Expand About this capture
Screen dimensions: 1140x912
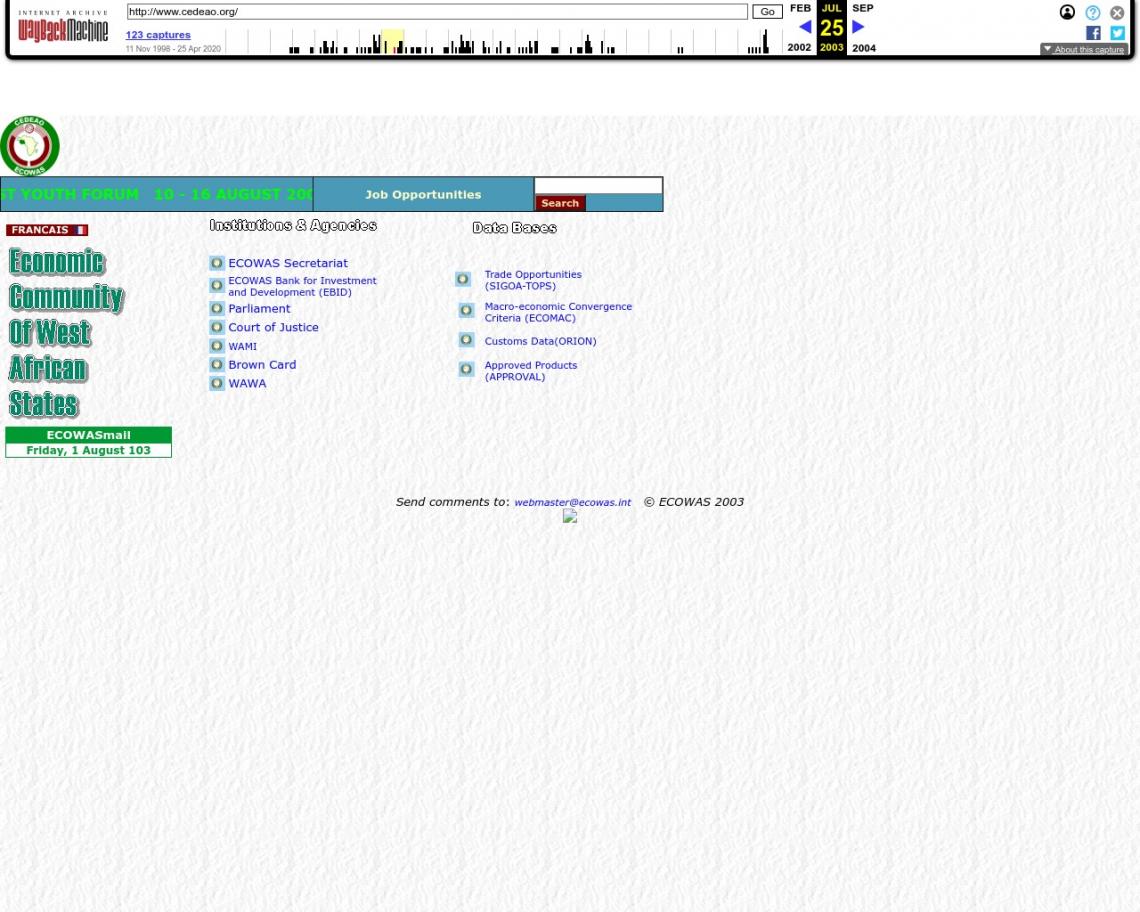1084,49
